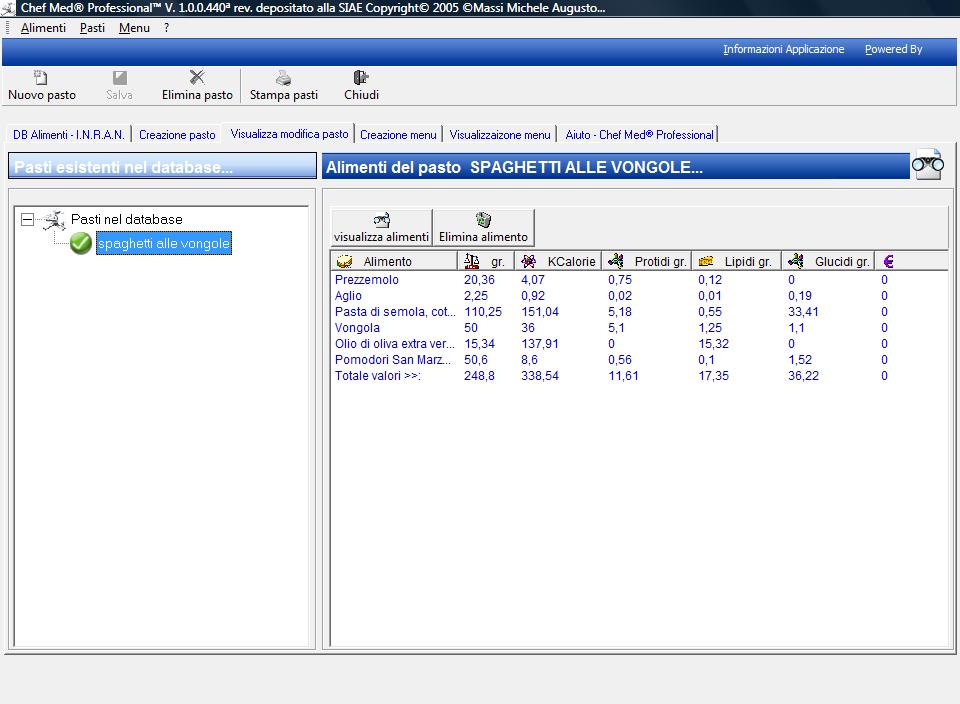The height and width of the screenshot is (704, 960).
Task: Click the Nuovo pasto toolbar icon
Action: [x=40, y=78]
